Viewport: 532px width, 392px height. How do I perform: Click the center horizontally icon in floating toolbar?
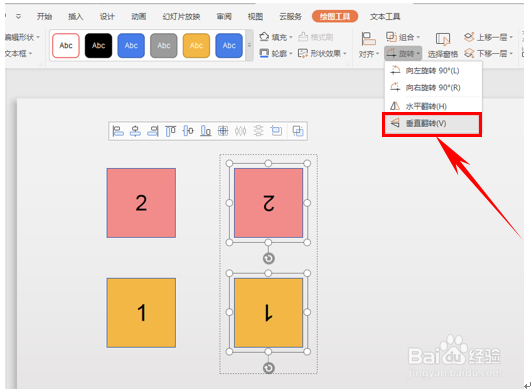click(135, 131)
